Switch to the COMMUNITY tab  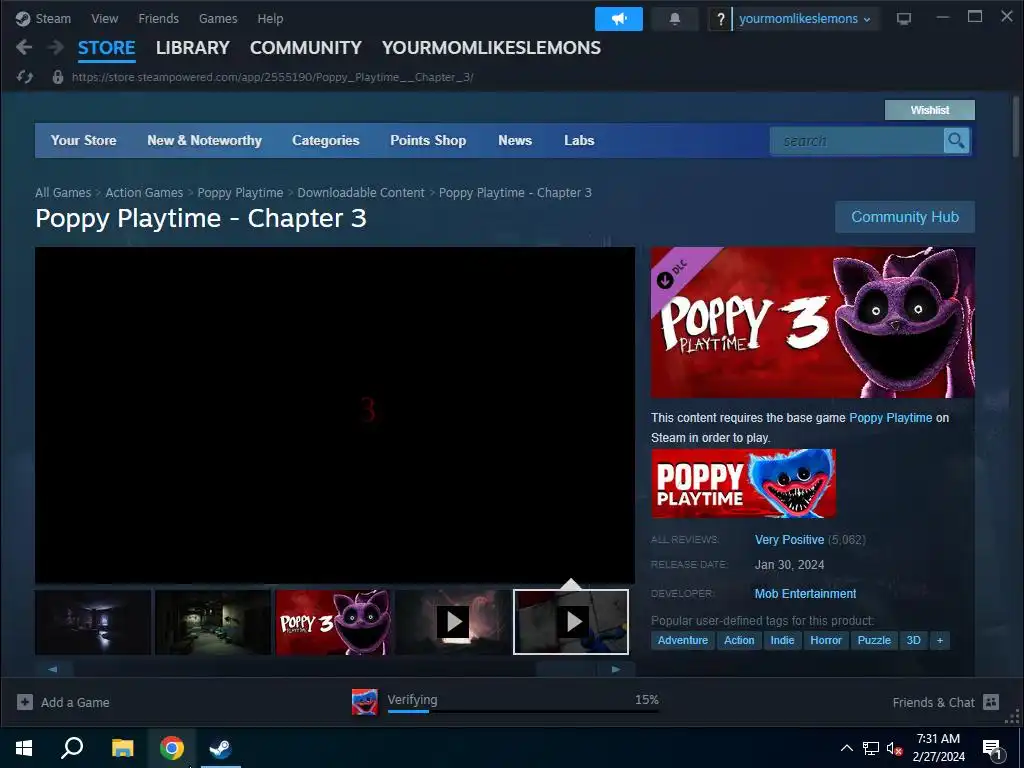pyautogui.click(x=306, y=48)
